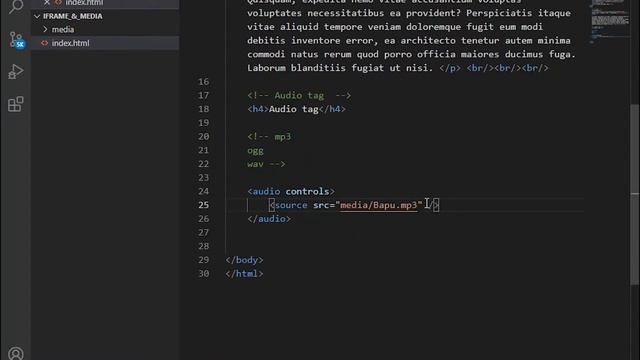
Task: Click the closing '</body>' tag
Action: (x=244, y=260)
